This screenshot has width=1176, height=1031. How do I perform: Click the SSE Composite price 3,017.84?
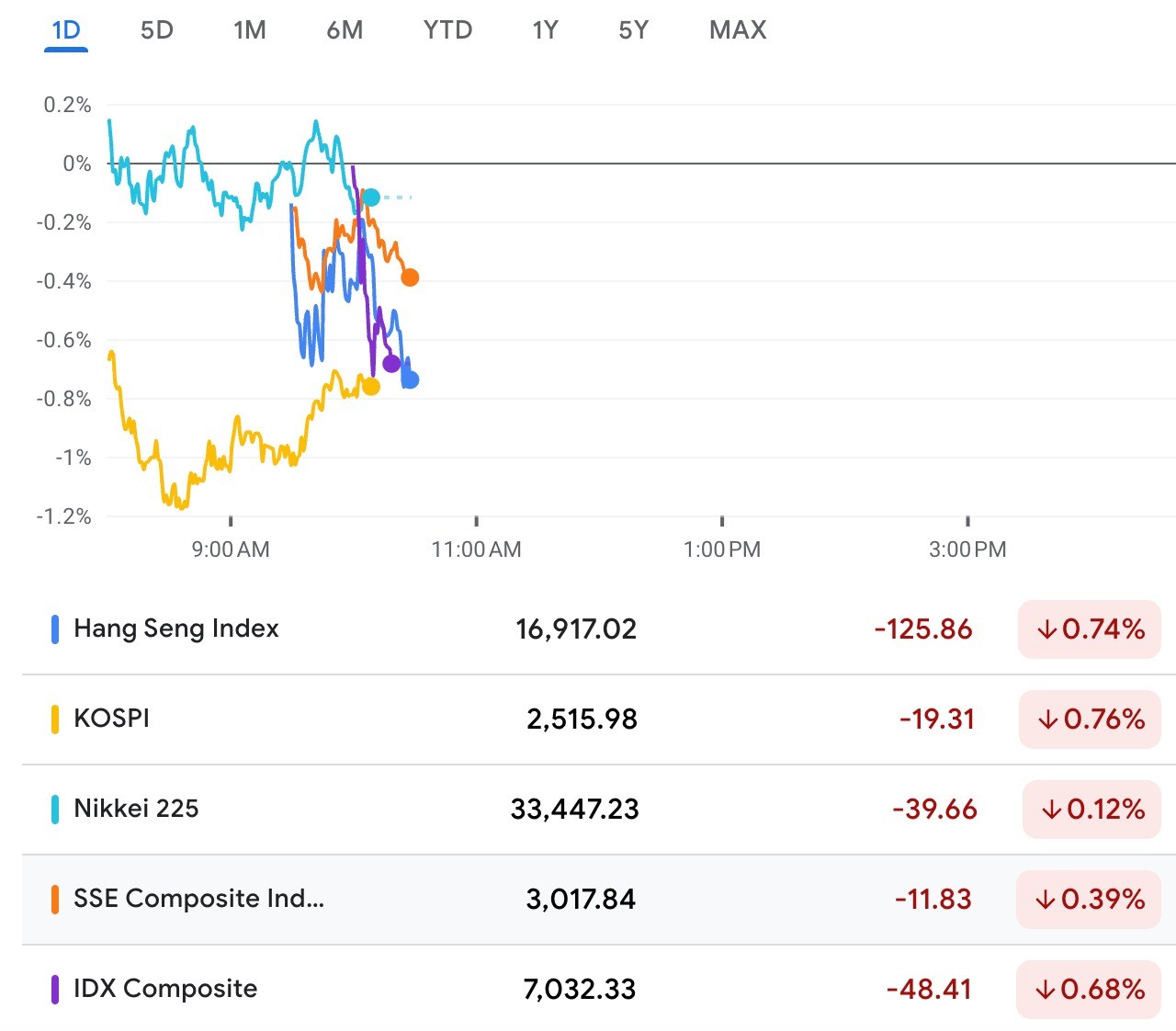pos(581,900)
